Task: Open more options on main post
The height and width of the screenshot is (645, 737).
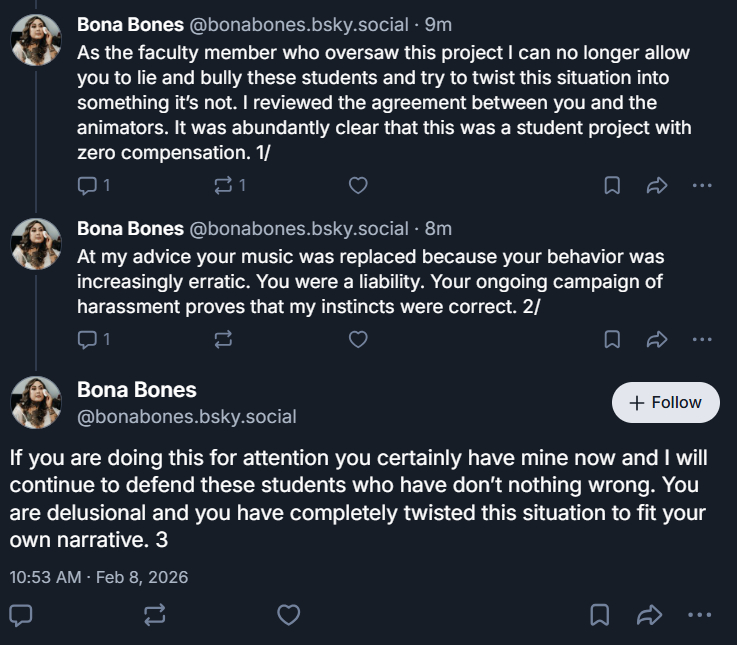Action: tap(702, 614)
